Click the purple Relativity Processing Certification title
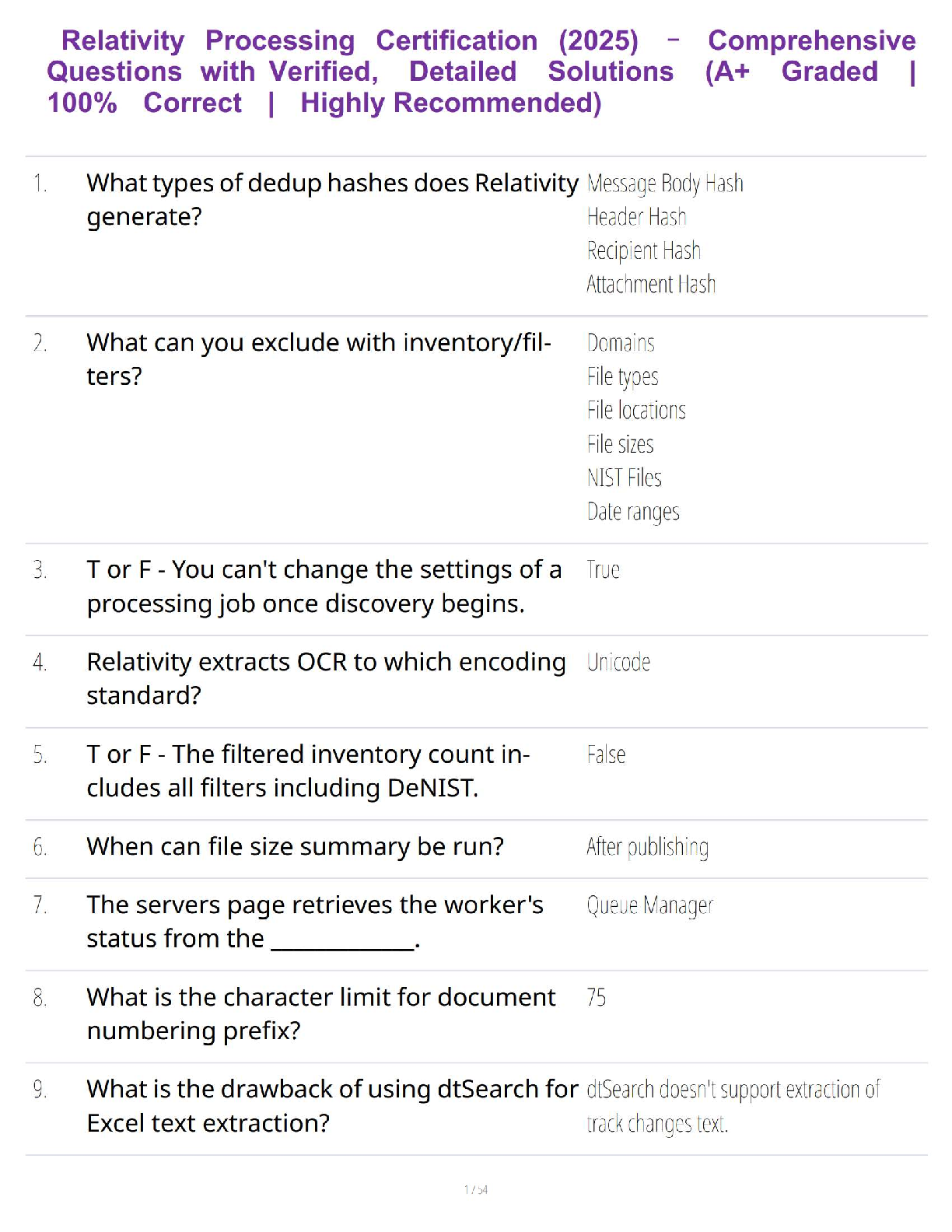This screenshot has height=1232, width=952. 481,72
